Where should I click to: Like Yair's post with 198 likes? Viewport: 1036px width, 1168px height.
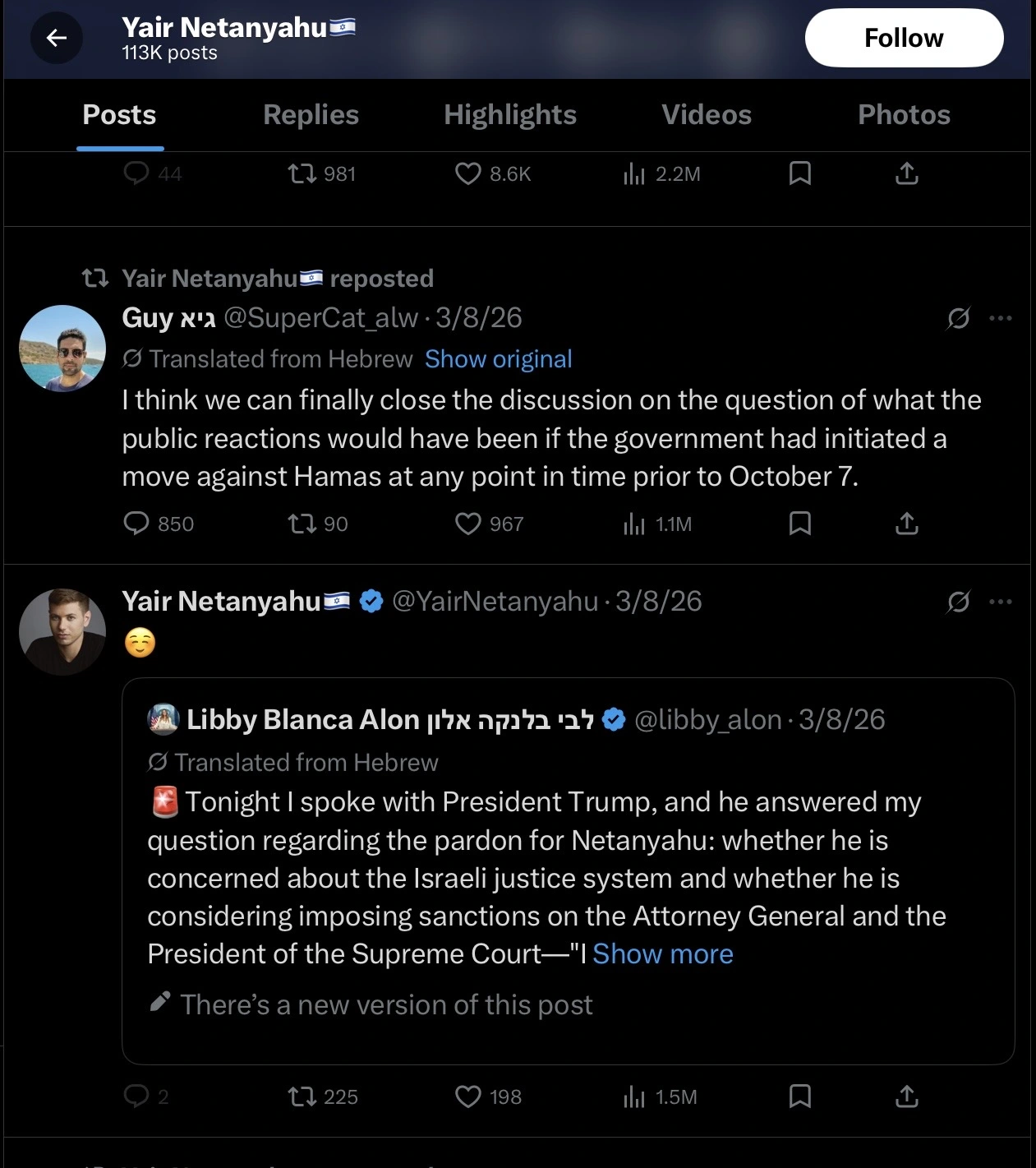coord(468,1096)
